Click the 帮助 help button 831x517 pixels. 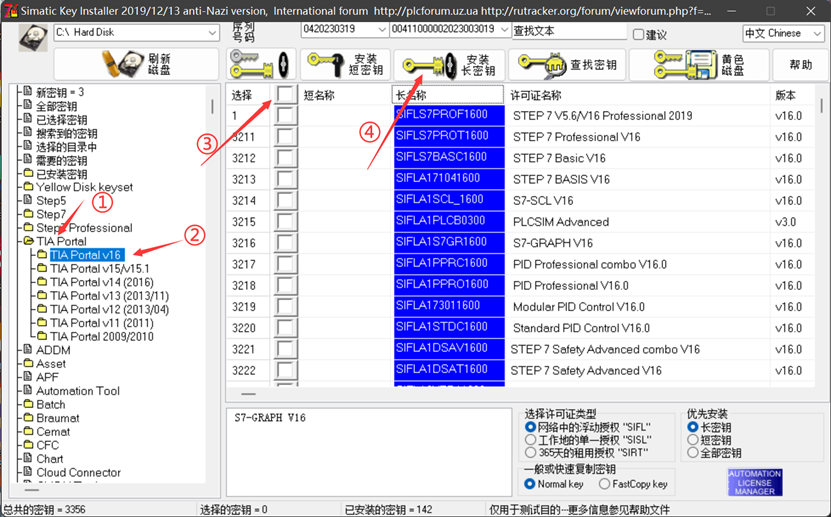[801, 65]
